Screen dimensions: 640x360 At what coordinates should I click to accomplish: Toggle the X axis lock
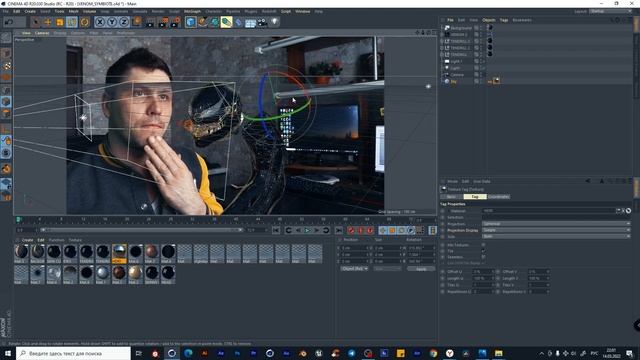point(100,22)
